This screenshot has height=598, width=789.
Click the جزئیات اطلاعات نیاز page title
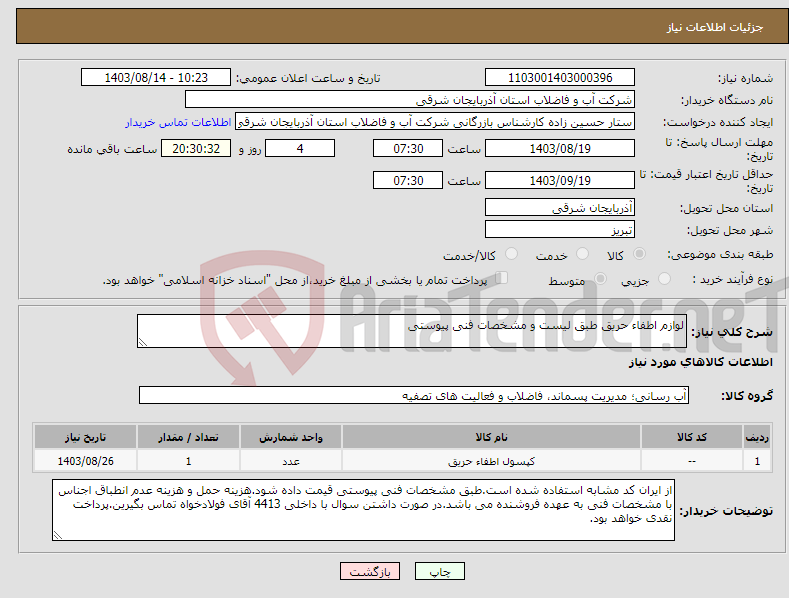pos(715,27)
